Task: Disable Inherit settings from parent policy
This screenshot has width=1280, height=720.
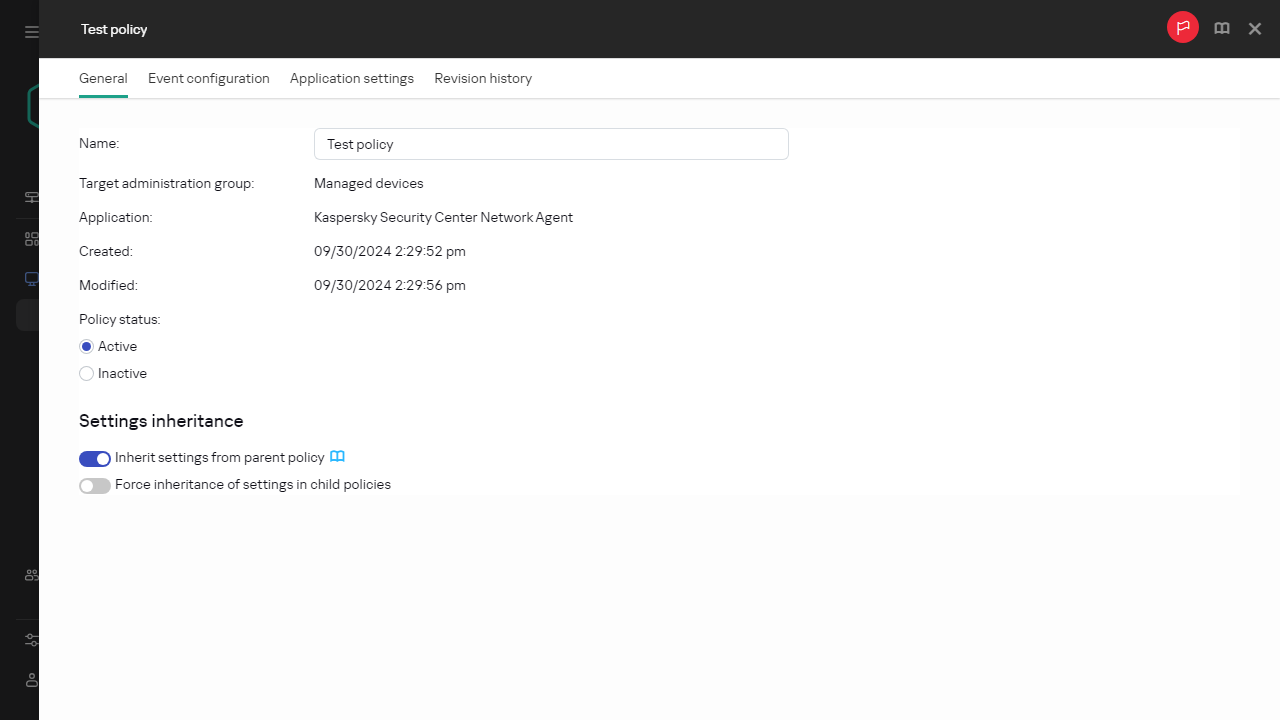Action: pyautogui.click(x=95, y=458)
